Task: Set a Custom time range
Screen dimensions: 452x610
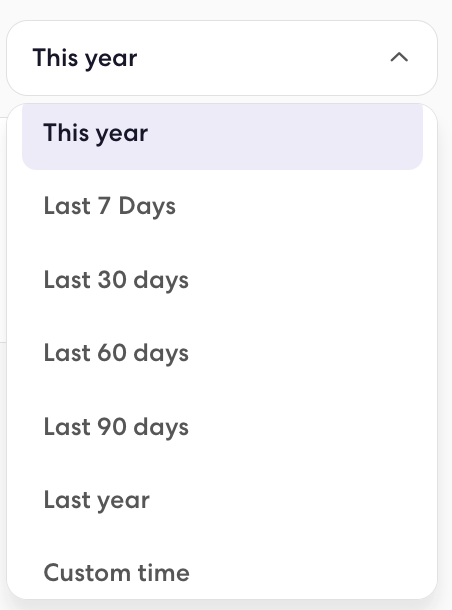Action: pos(222,573)
